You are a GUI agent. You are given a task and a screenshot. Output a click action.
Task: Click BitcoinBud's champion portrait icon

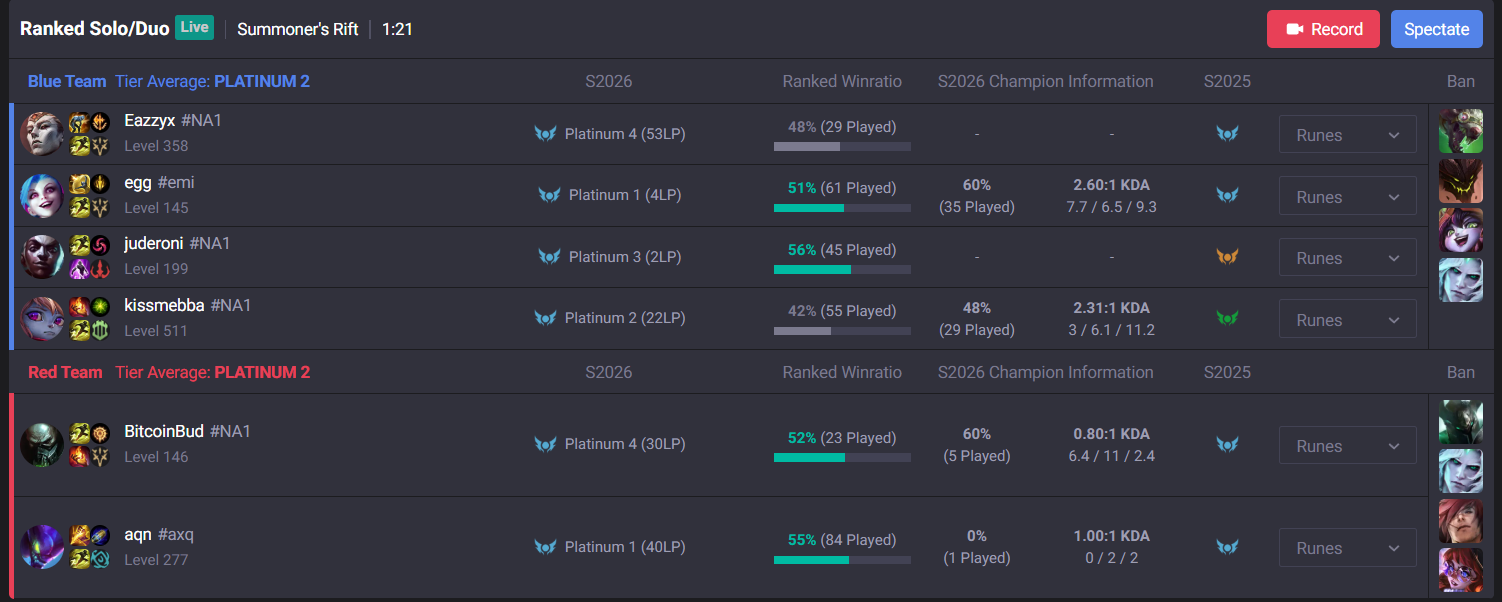(x=42, y=445)
